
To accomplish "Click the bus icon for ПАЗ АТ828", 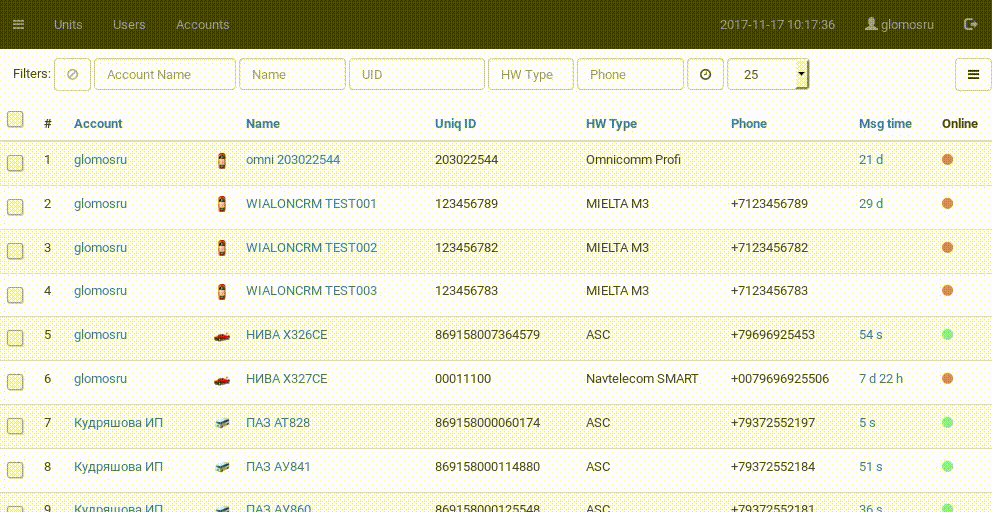I will pyautogui.click(x=221, y=424).
